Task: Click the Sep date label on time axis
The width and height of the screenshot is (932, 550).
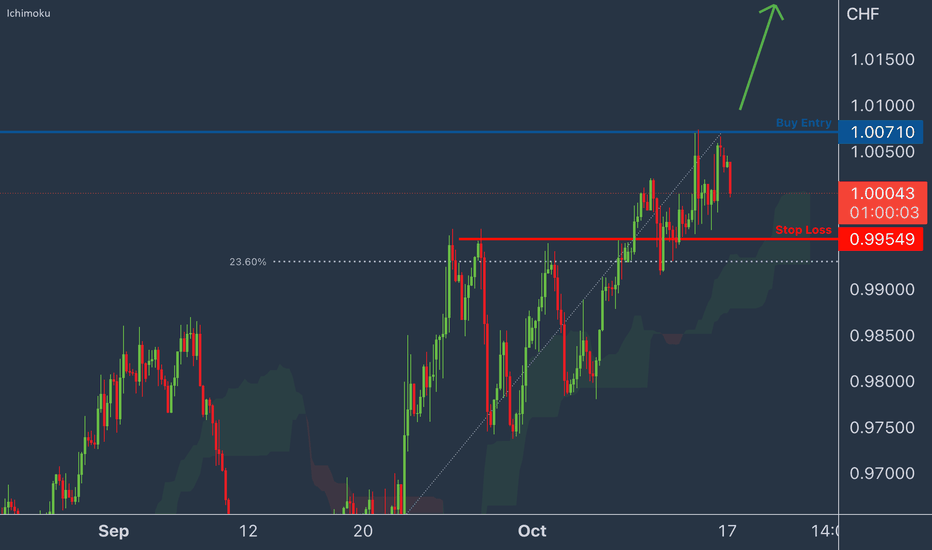Action: [114, 531]
